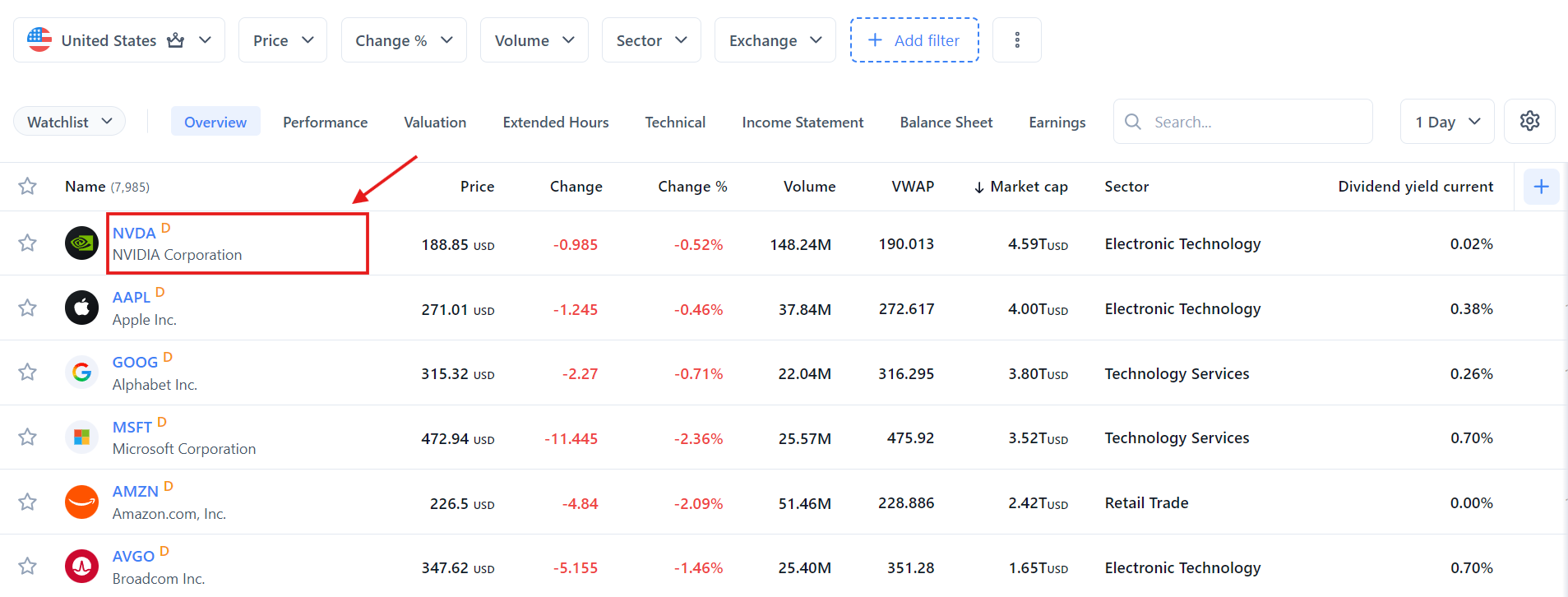Toggle the favorite star for MSFT
Viewport: 1568px width, 597px height.
28,437
